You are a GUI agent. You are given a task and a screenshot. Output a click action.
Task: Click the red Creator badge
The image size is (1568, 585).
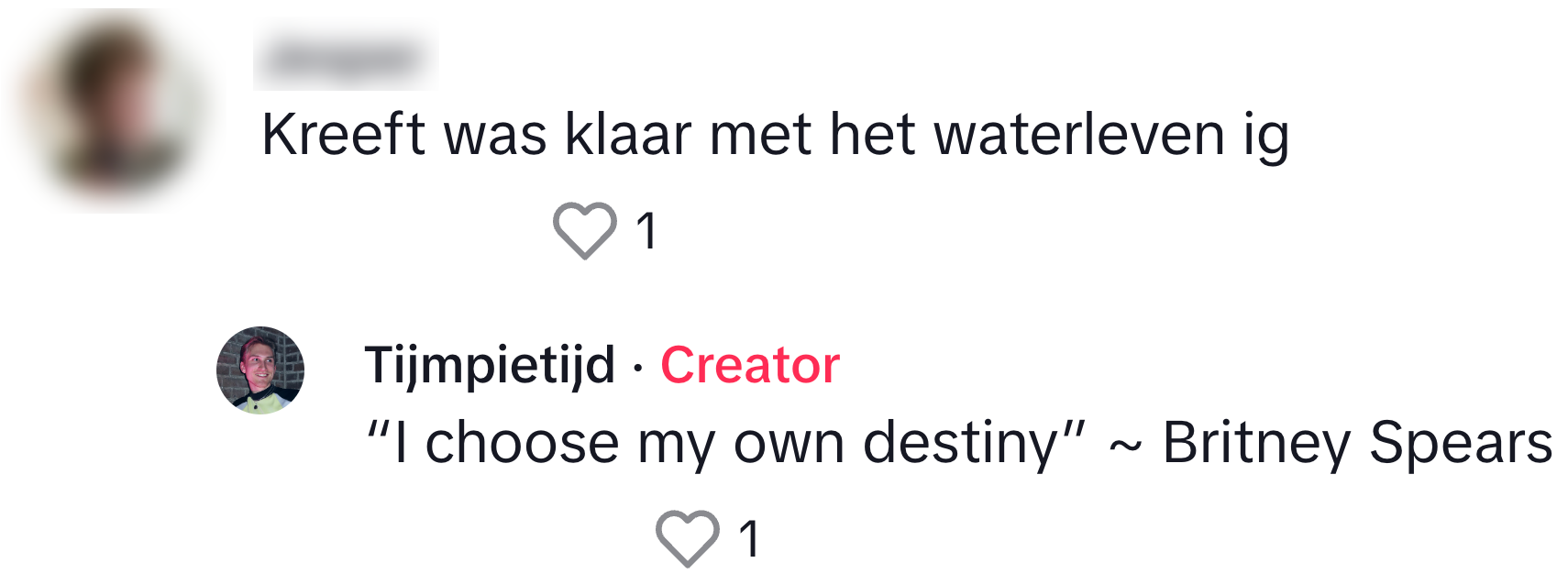pyautogui.click(x=749, y=365)
